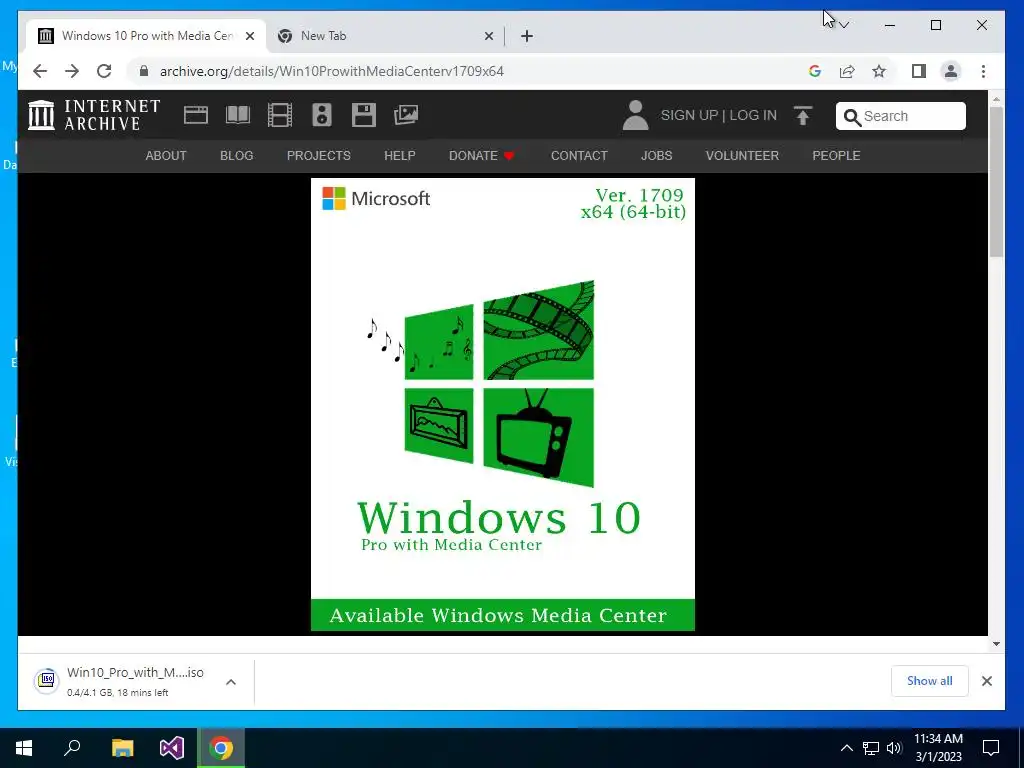Reload the page
Image resolution: width=1024 pixels, height=768 pixels.
104,71
